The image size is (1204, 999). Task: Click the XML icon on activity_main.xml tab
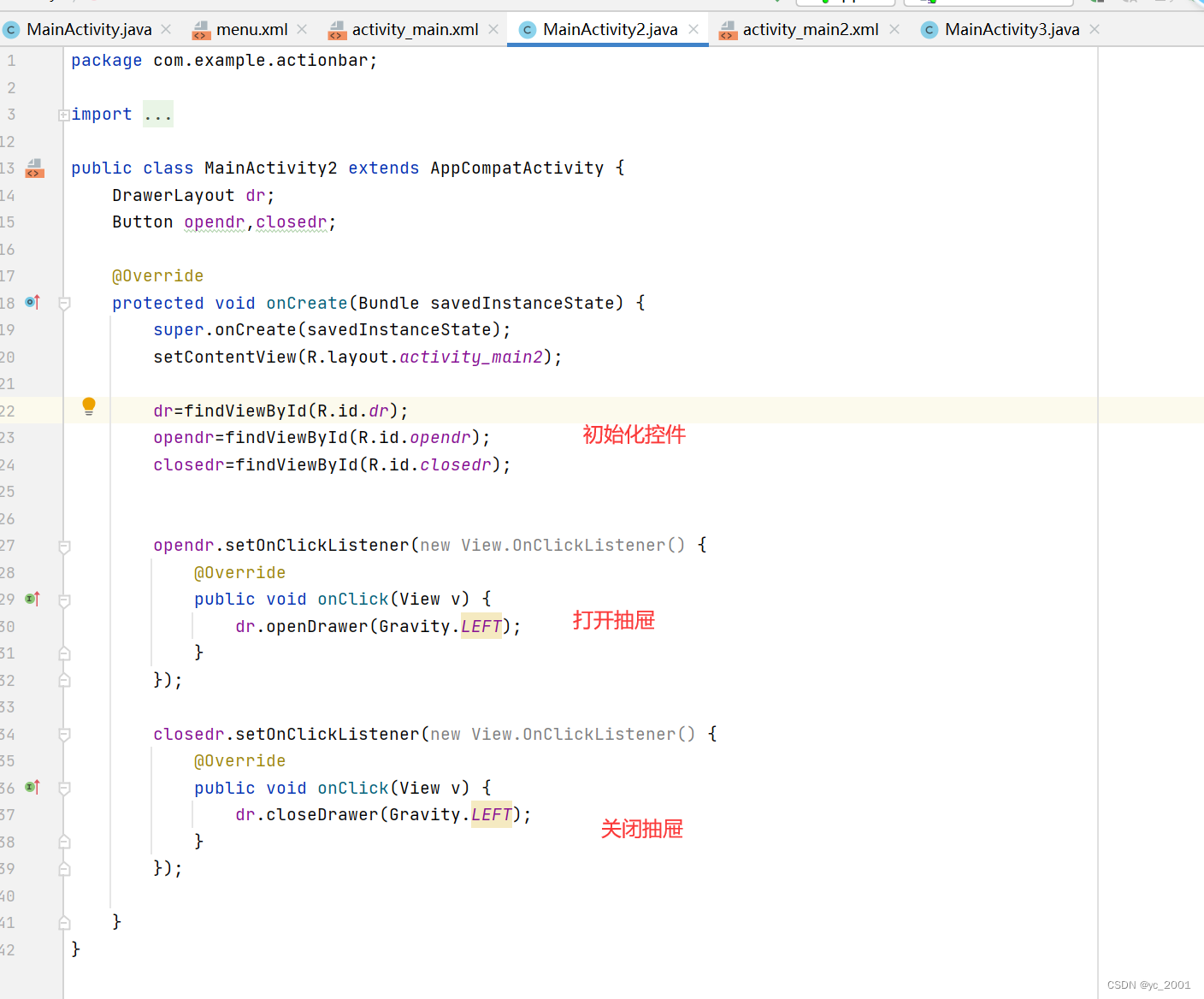point(337,28)
